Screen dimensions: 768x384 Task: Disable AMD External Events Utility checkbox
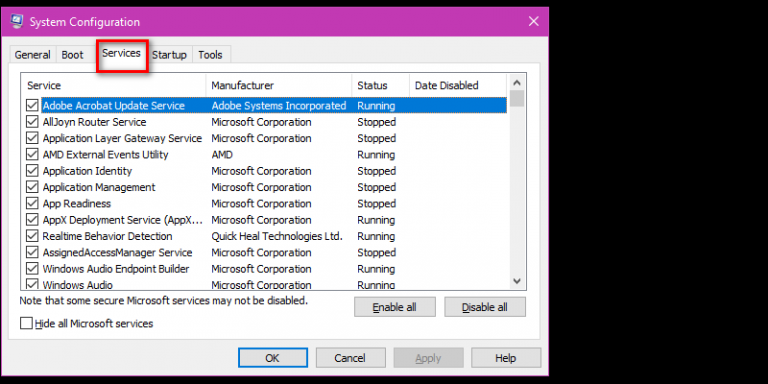tap(32, 155)
